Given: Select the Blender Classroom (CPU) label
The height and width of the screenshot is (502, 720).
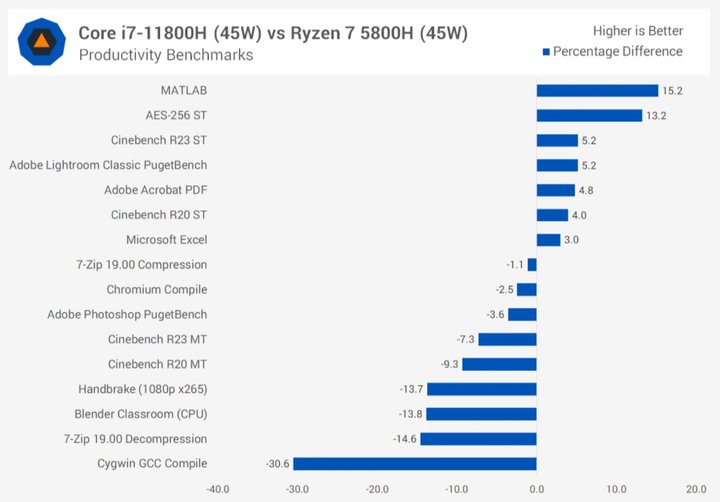Looking at the screenshot, I should point(141,414).
